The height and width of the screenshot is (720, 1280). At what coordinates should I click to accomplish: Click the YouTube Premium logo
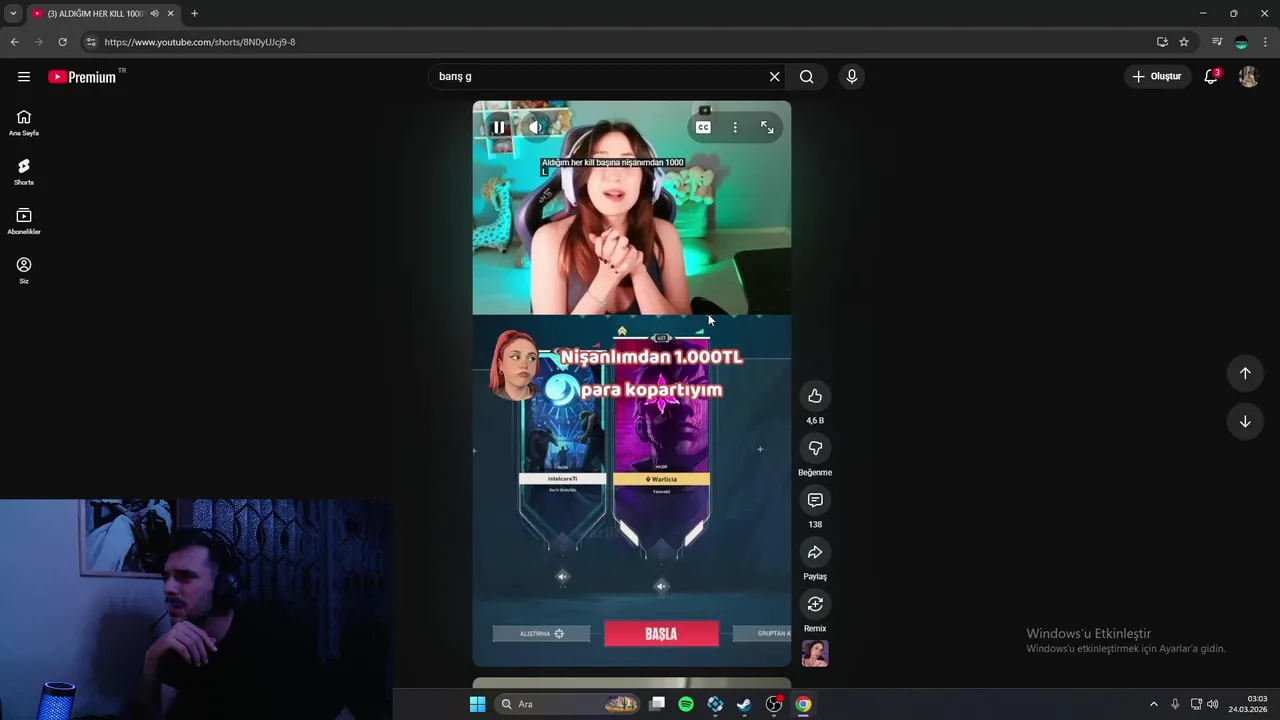click(82, 77)
